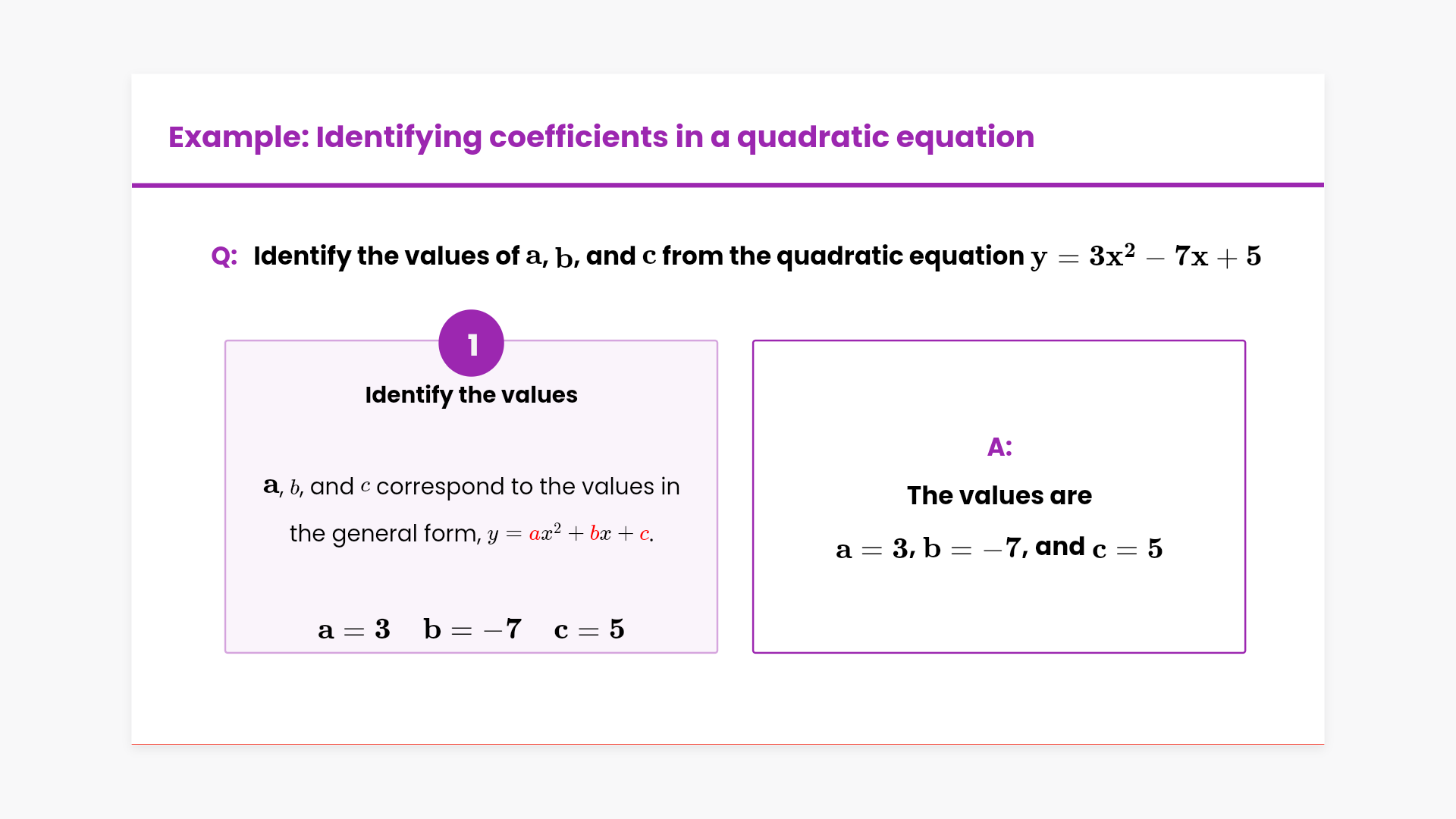Click "a = 3" in the step box
The width and height of the screenshot is (1456, 819).
354,629
